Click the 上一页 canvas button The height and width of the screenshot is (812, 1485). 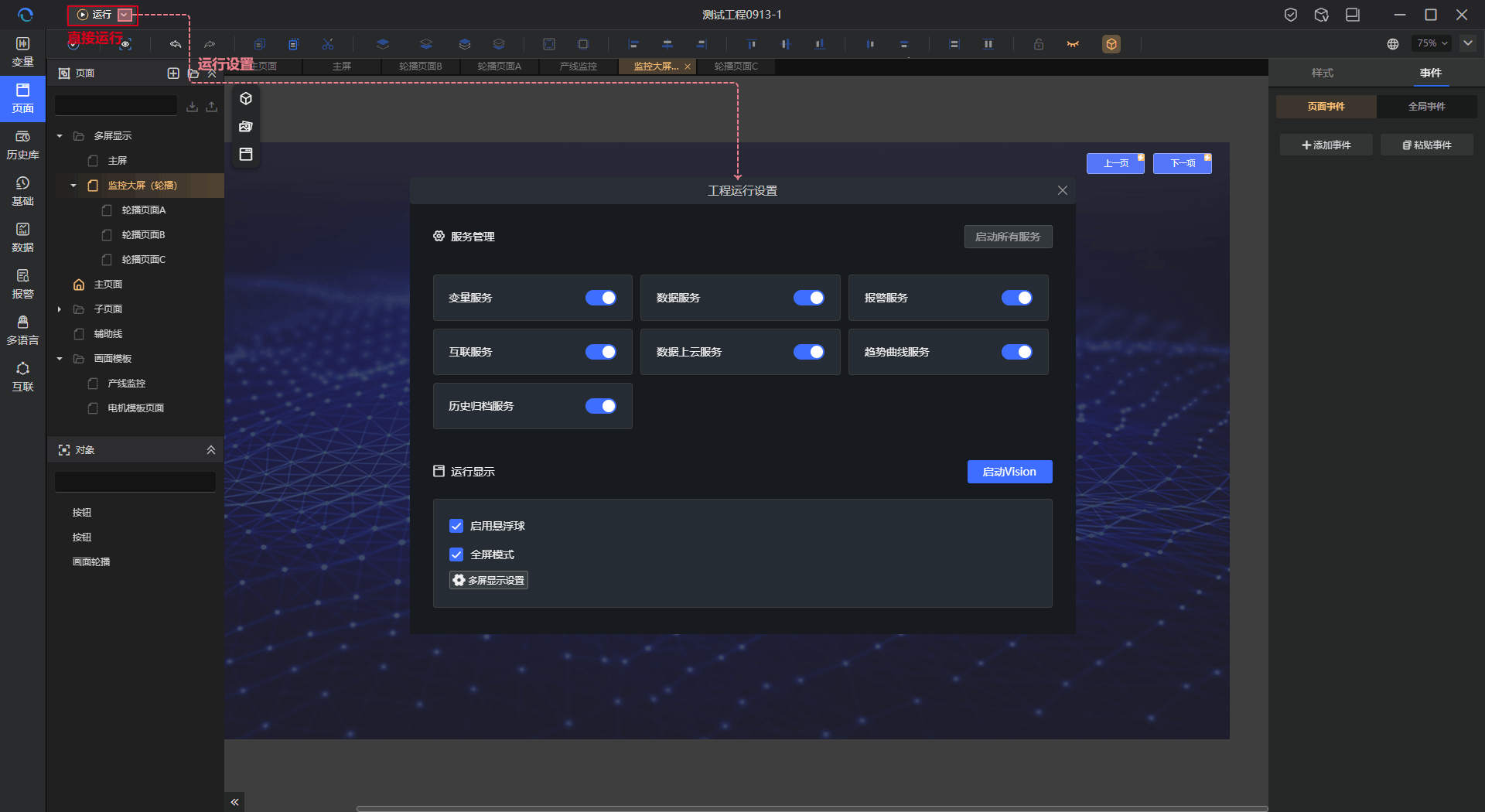pos(1115,163)
